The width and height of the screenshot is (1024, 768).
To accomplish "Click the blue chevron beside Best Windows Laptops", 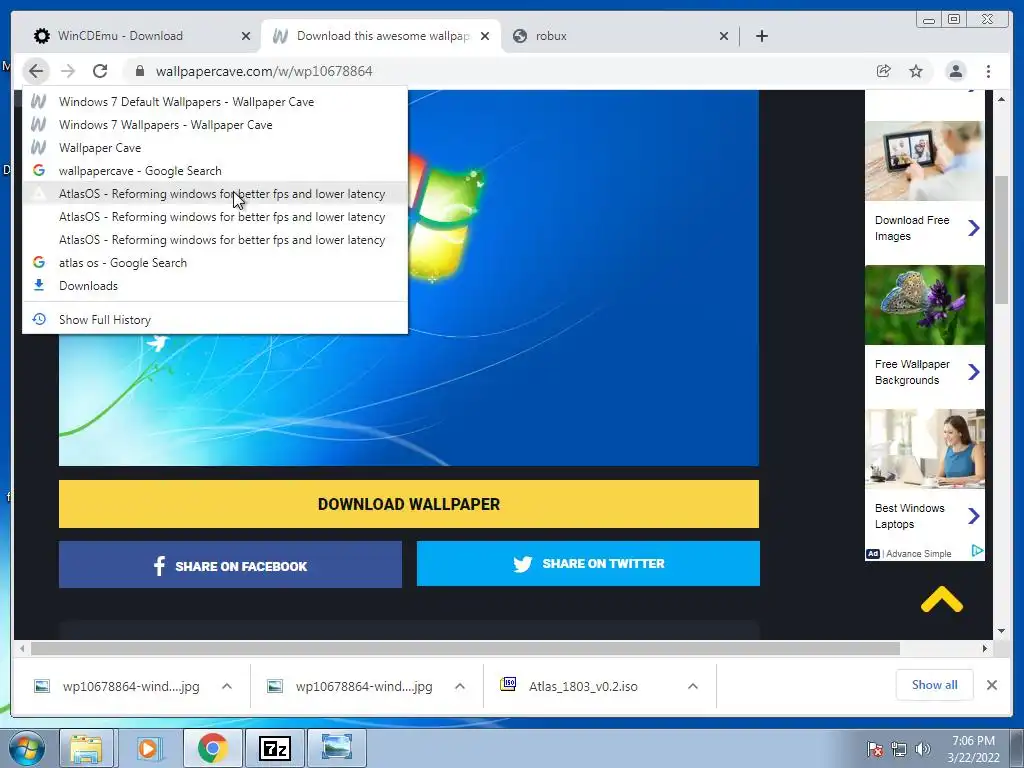I will coord(974,516).
